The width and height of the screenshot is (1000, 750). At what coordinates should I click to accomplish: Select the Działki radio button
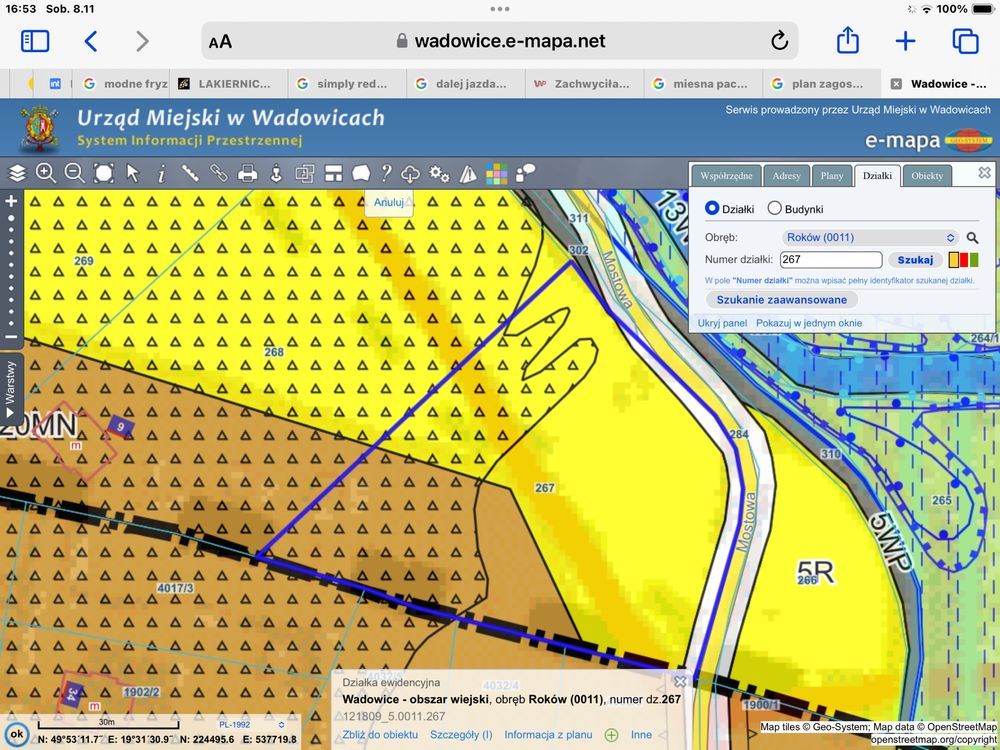[x=712, y=209]
